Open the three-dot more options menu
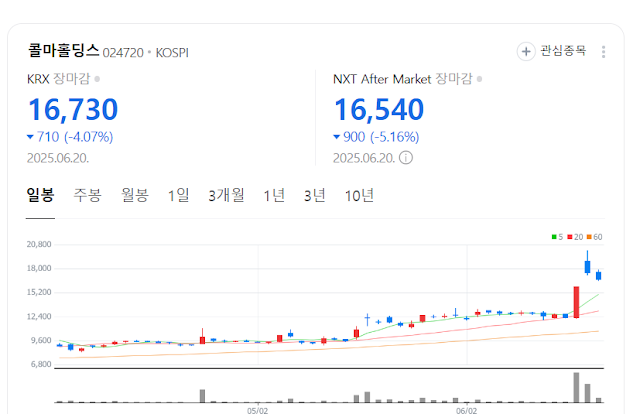This screenshot has height=414, width=640. tap(603, 52)
